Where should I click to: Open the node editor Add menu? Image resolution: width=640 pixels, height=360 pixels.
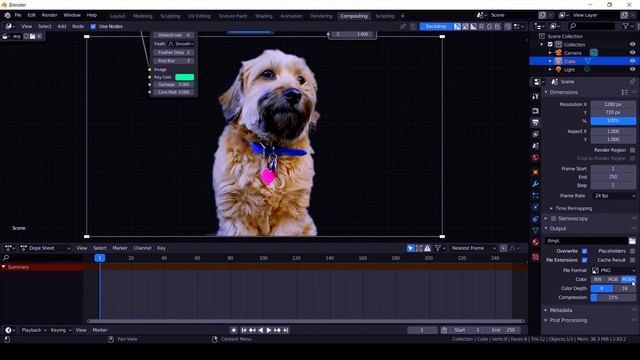click(62, 27)
